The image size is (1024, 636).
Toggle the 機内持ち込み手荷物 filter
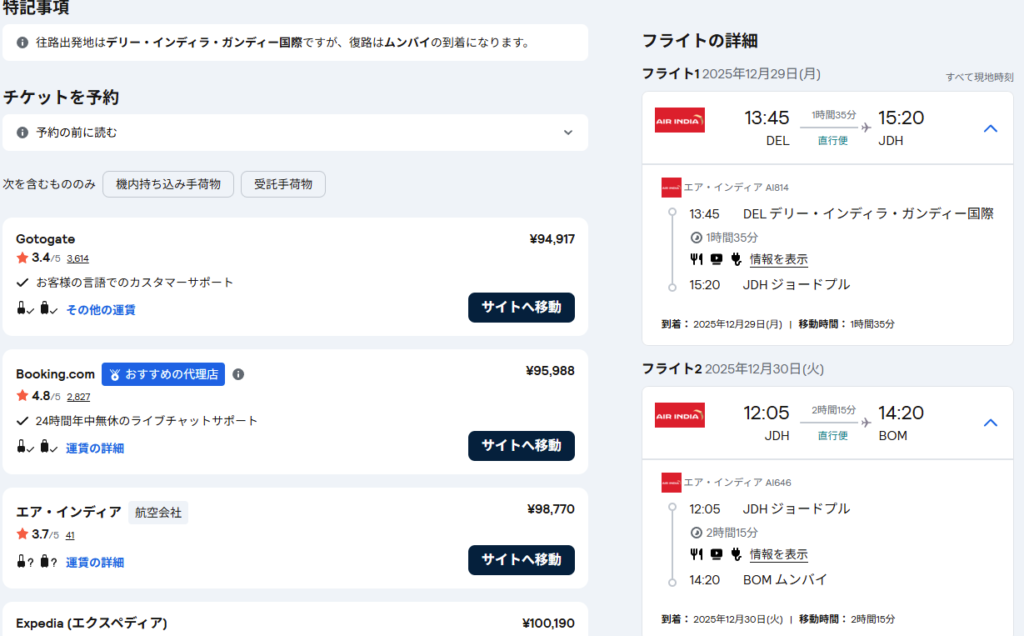coord(168,184)
